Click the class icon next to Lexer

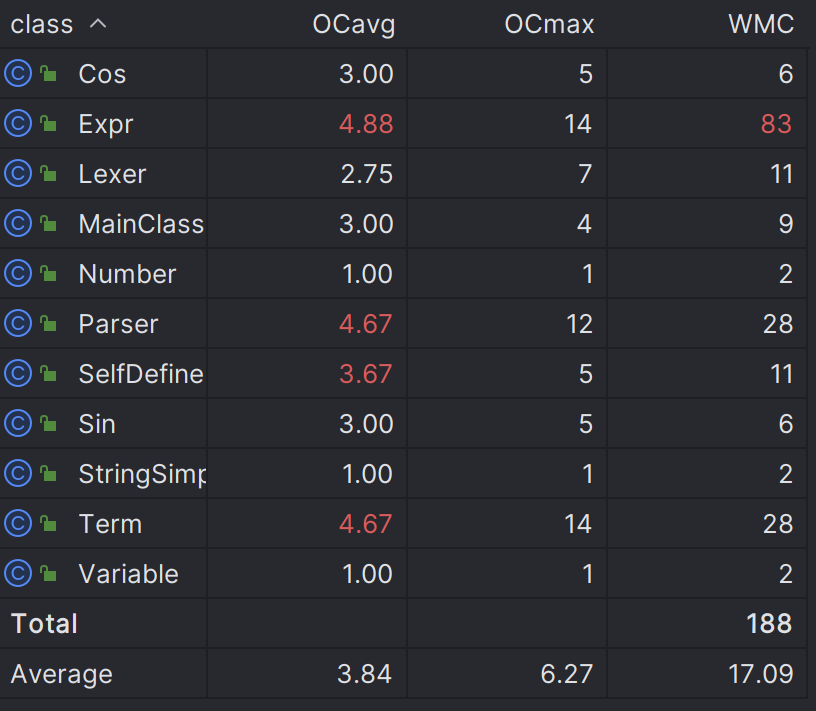pos(18,174)
